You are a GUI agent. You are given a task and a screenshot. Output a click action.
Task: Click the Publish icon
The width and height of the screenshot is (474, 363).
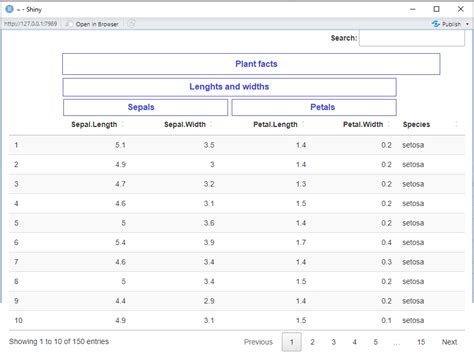pos(436,24)
